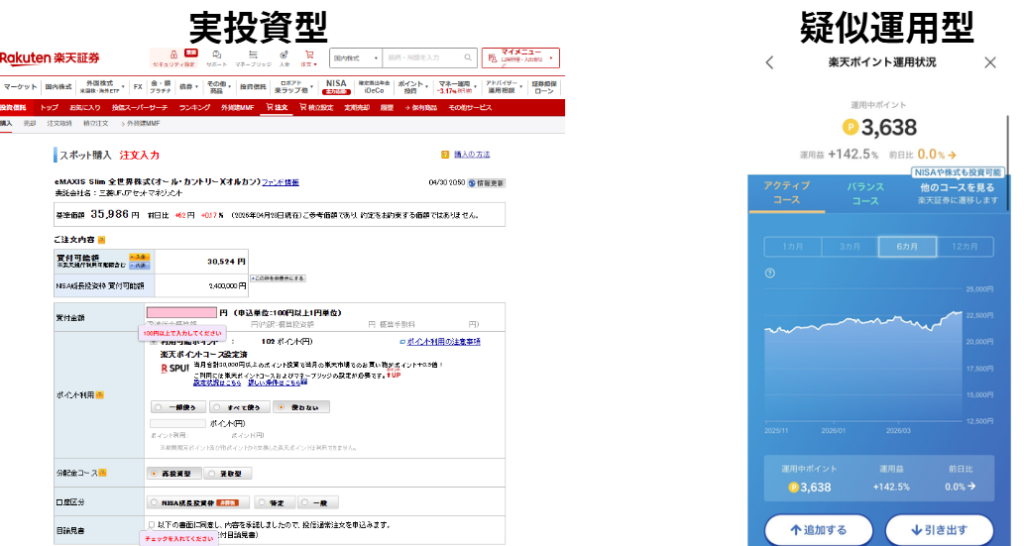The width and height of the screenshot is (1024, 546).
Task: Click the 購入の方法 question mark icon
Action: pos(445,155)
